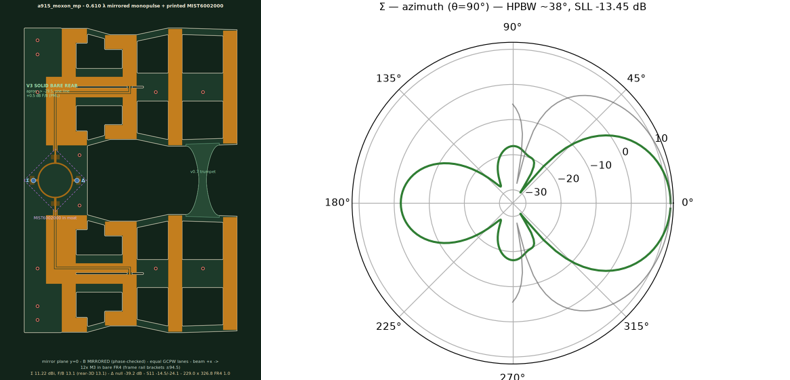The height and width of the screenshot is (380, 790).
Task: Click the Σ azimuth polar plot title
Action: point(512,7)
